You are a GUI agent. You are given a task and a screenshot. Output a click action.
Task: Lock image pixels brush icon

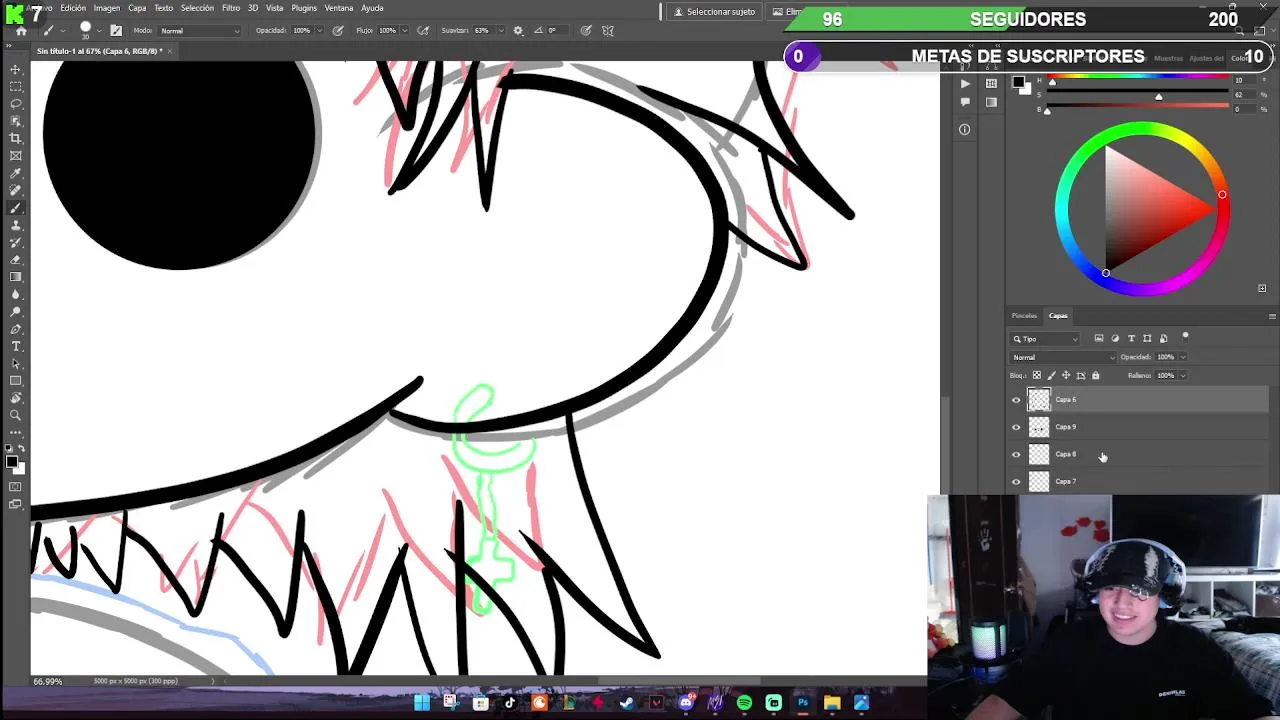click(1051, 375)
